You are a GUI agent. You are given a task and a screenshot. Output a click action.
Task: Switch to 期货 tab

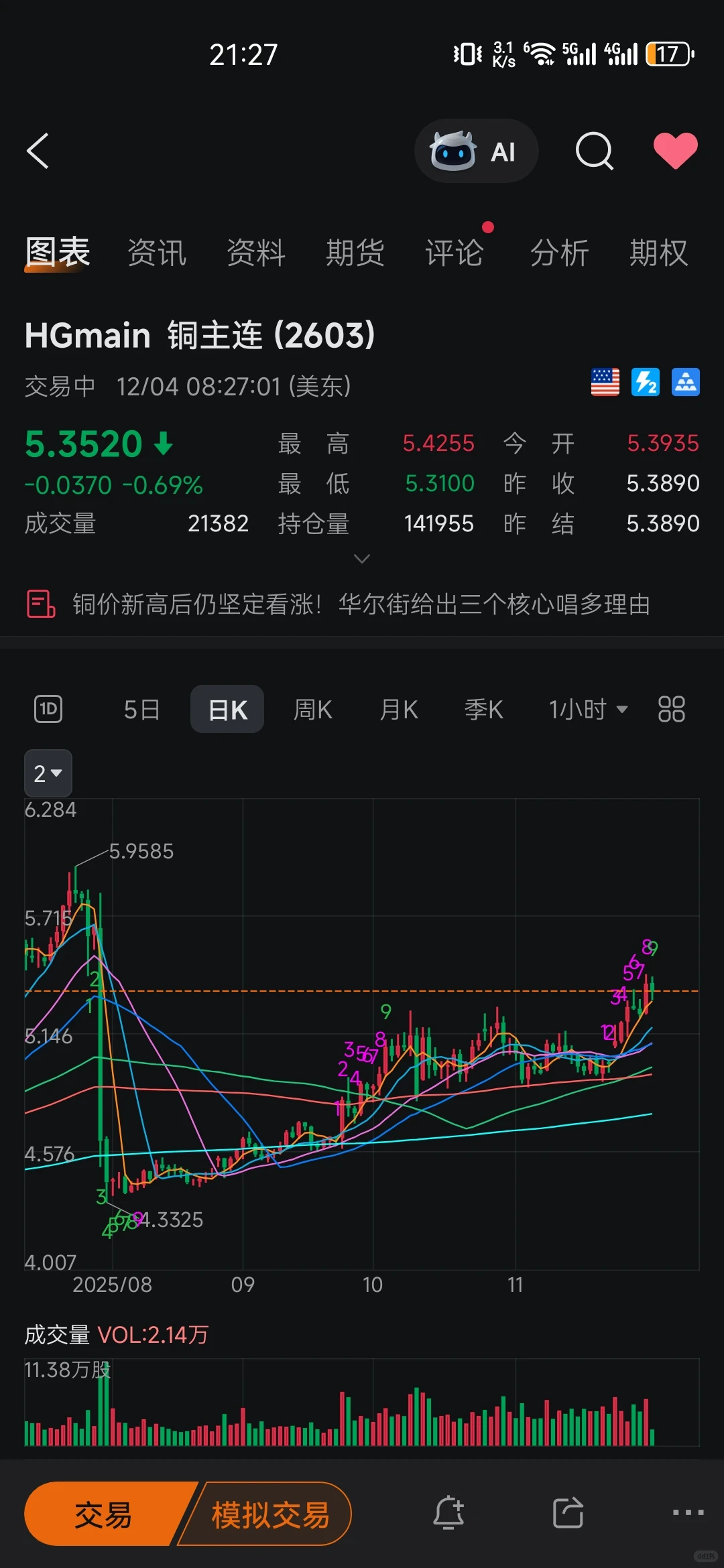tap(355, 253)
